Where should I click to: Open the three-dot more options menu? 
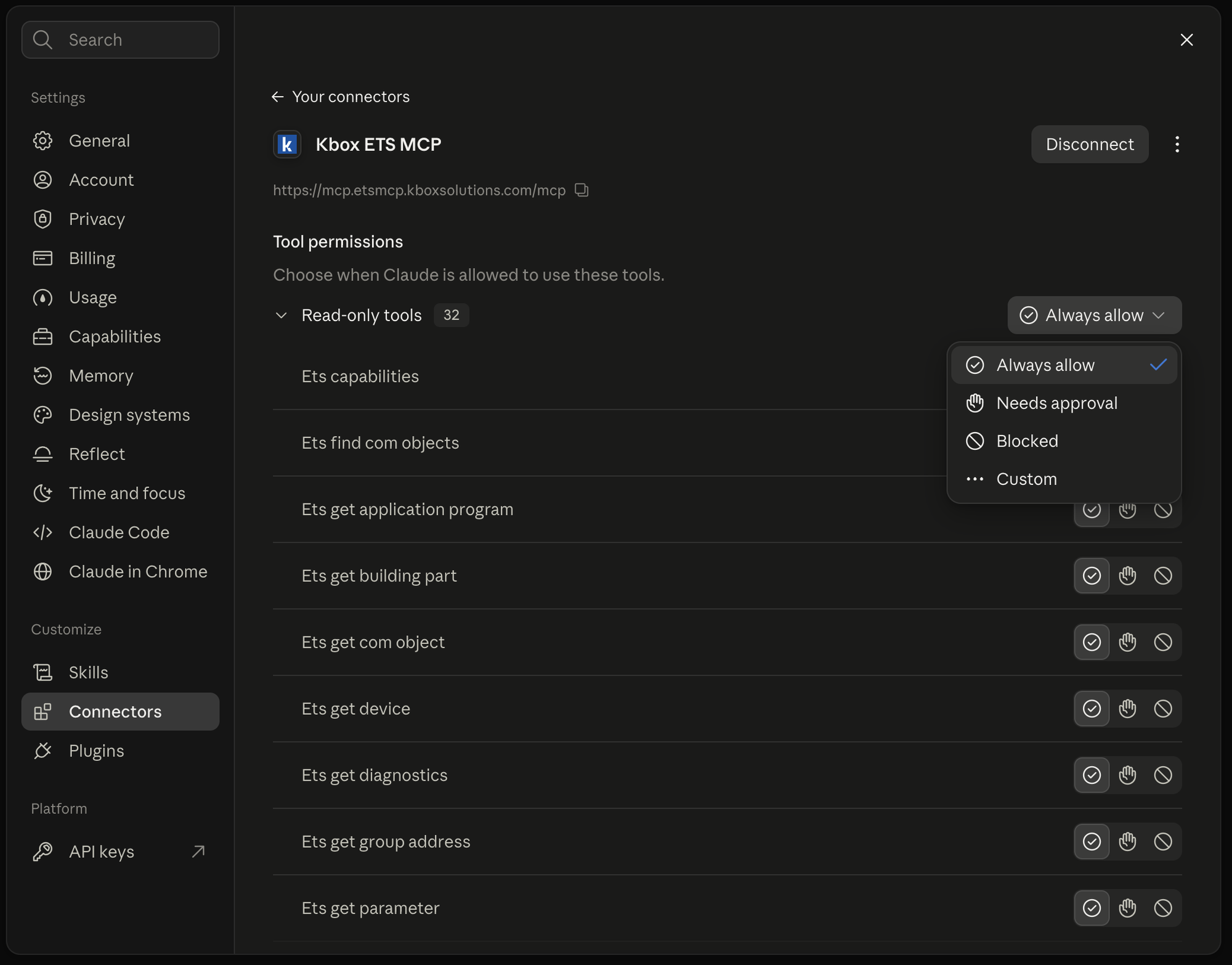[1177, 144]
